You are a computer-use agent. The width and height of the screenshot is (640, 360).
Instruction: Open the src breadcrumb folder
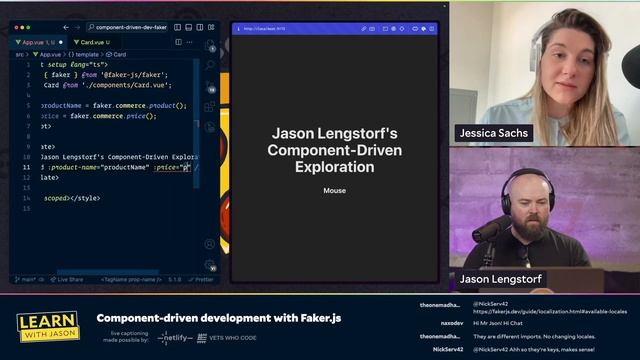pyautogui.click(x=19, y=54)
